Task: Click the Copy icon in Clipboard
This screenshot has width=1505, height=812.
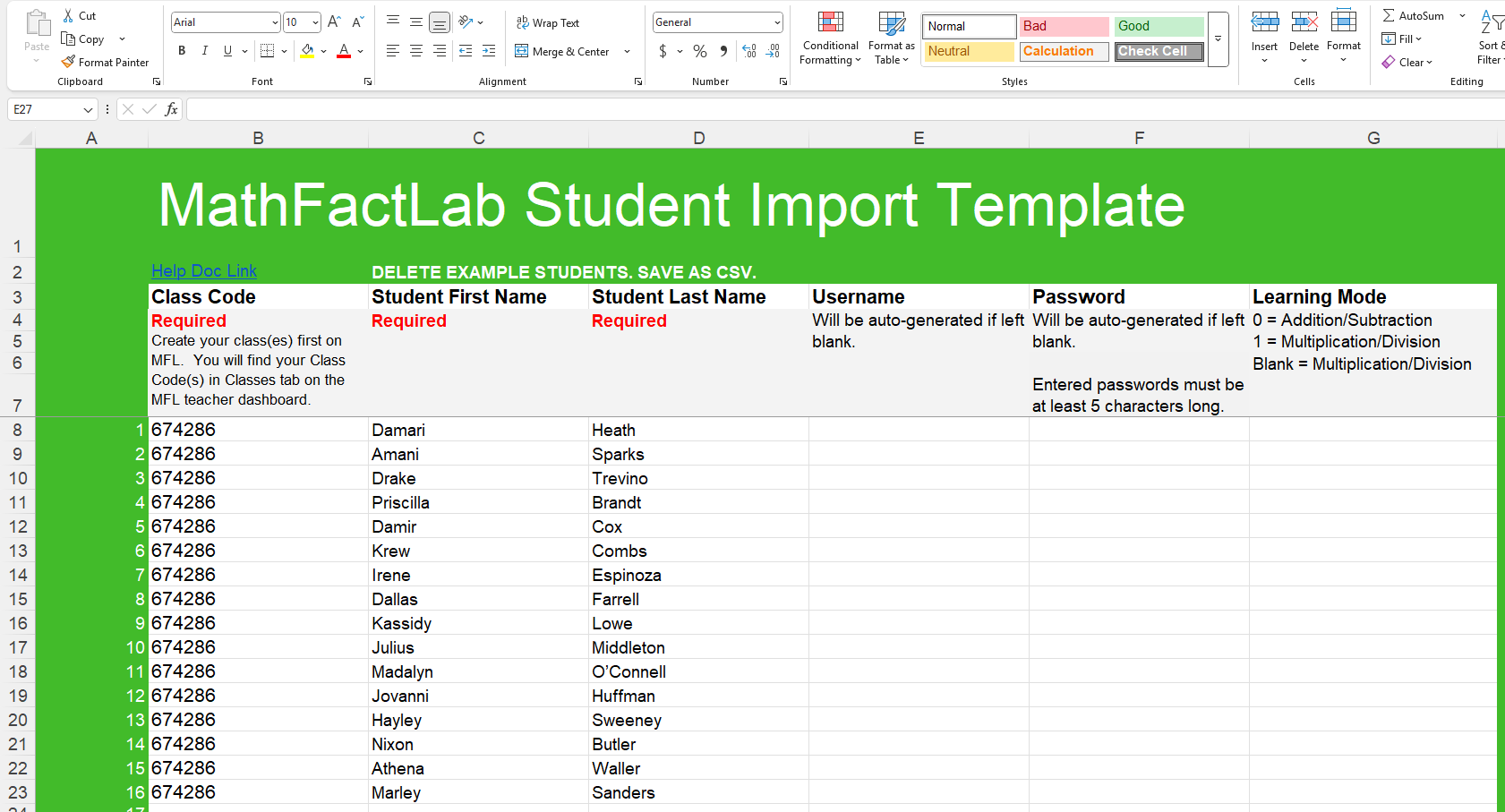Action: [x=68, y=38]
